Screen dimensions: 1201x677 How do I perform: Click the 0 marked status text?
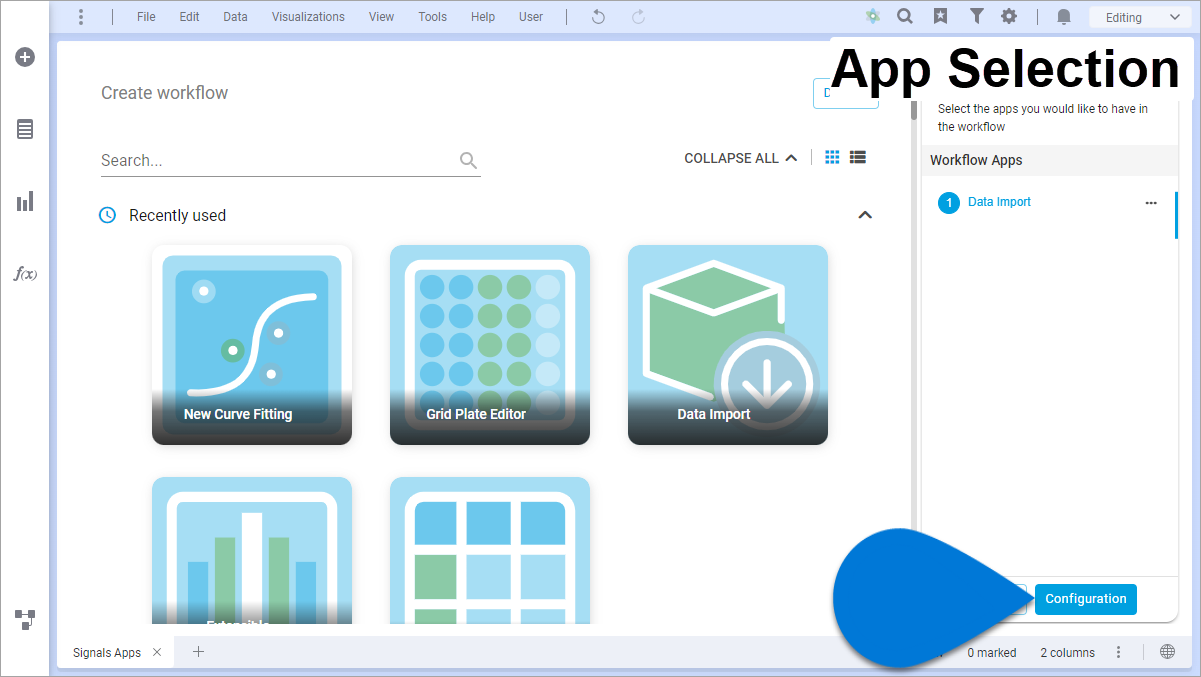[x=991, y=653]
